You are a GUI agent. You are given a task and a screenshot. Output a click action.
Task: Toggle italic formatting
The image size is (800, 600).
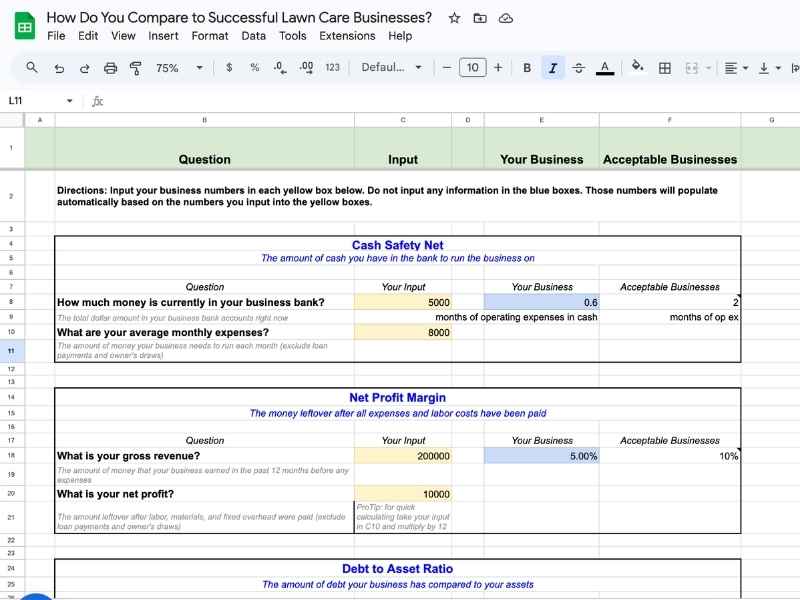click(x=553, y=68)
